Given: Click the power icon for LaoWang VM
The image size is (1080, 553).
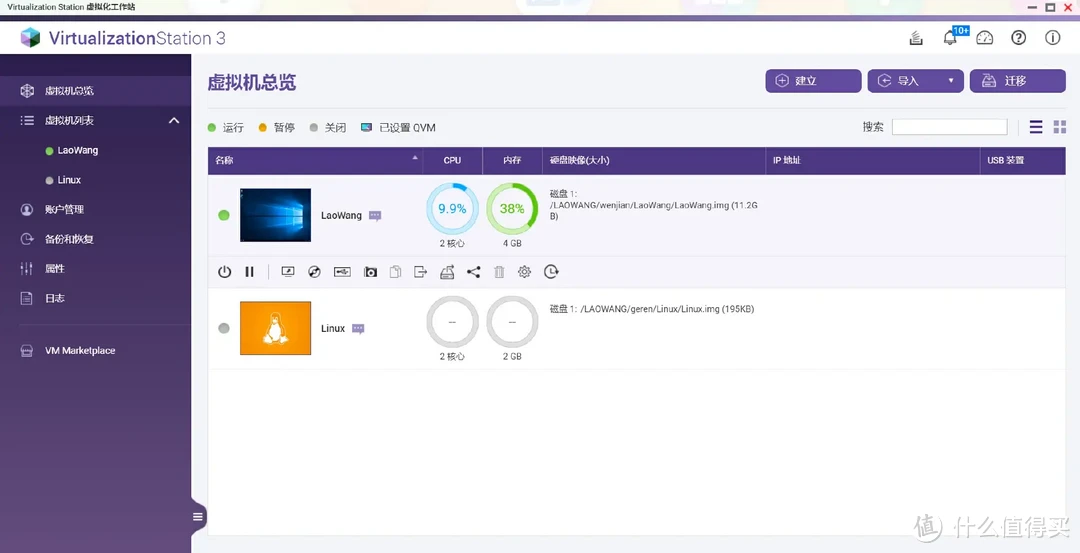Looking at the screenshot, I should (x=224, y=272).
